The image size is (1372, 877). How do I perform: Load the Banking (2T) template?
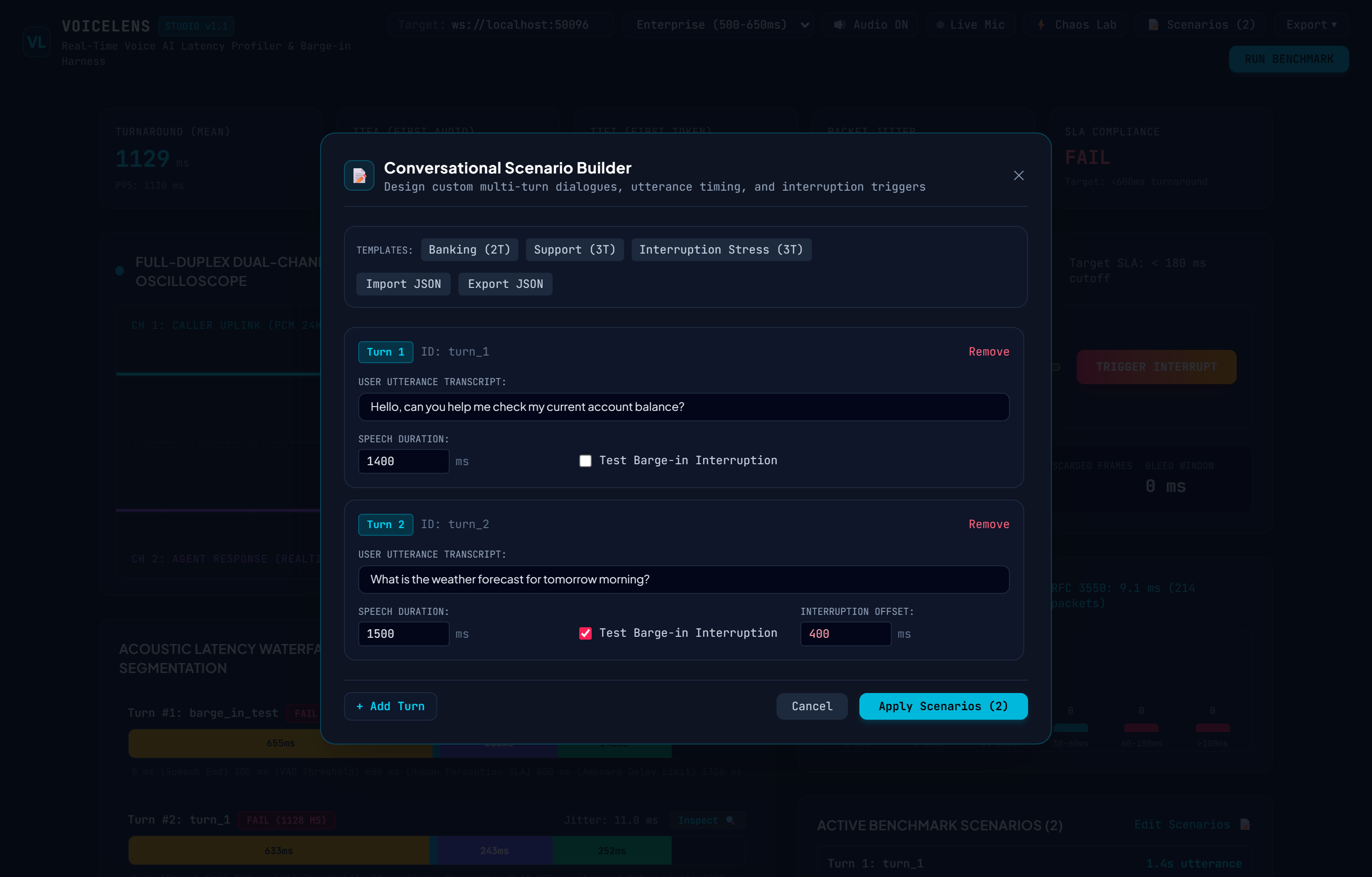[470, 250]
